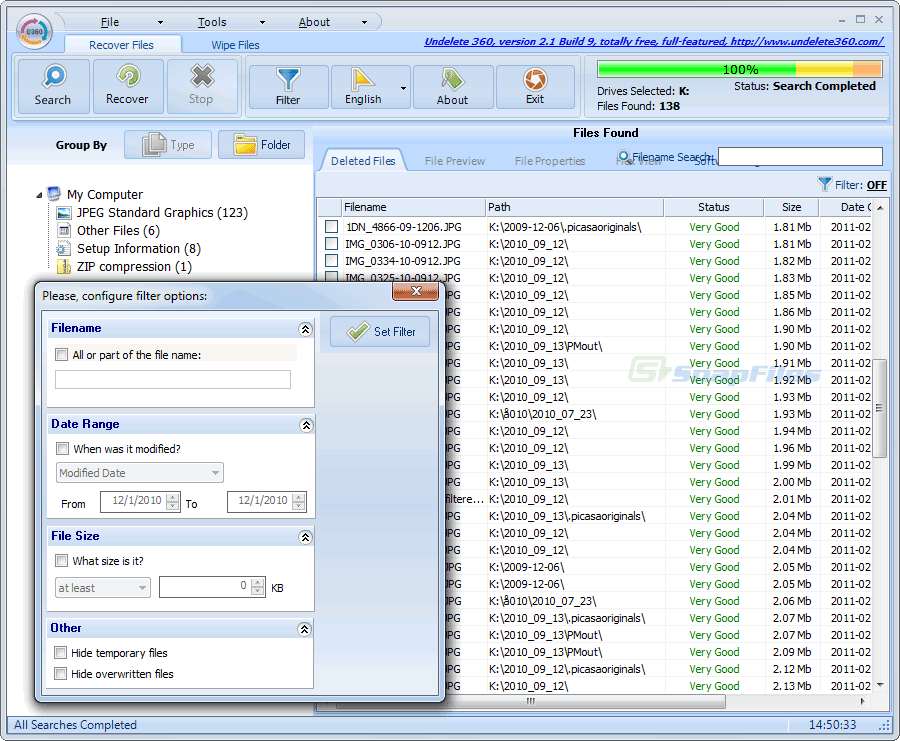Click the vertical scrollbar of file list
Image resolution: width=900 pixels, height=741 pixels.
[879, 408]
